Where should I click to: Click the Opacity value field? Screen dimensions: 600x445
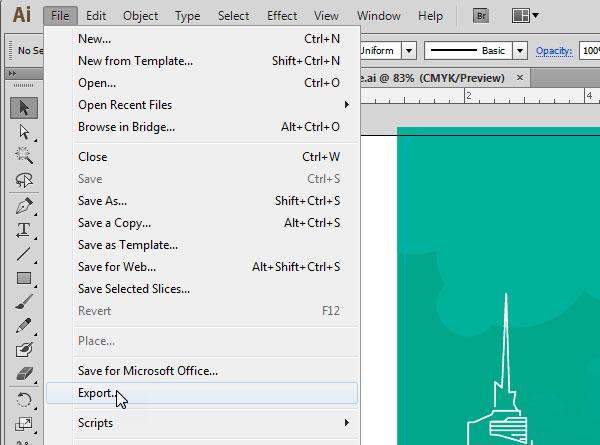point(590,51)
